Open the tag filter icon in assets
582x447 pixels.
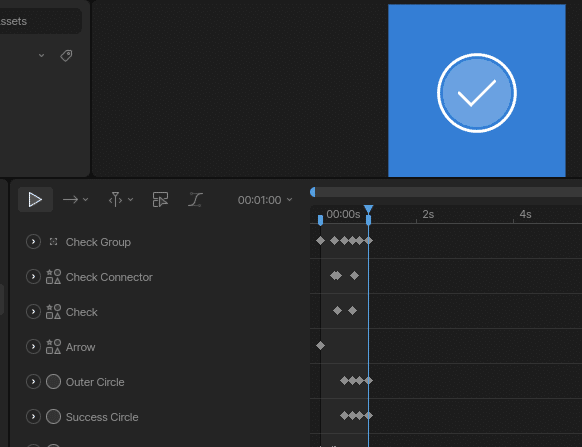pos(66,56)
